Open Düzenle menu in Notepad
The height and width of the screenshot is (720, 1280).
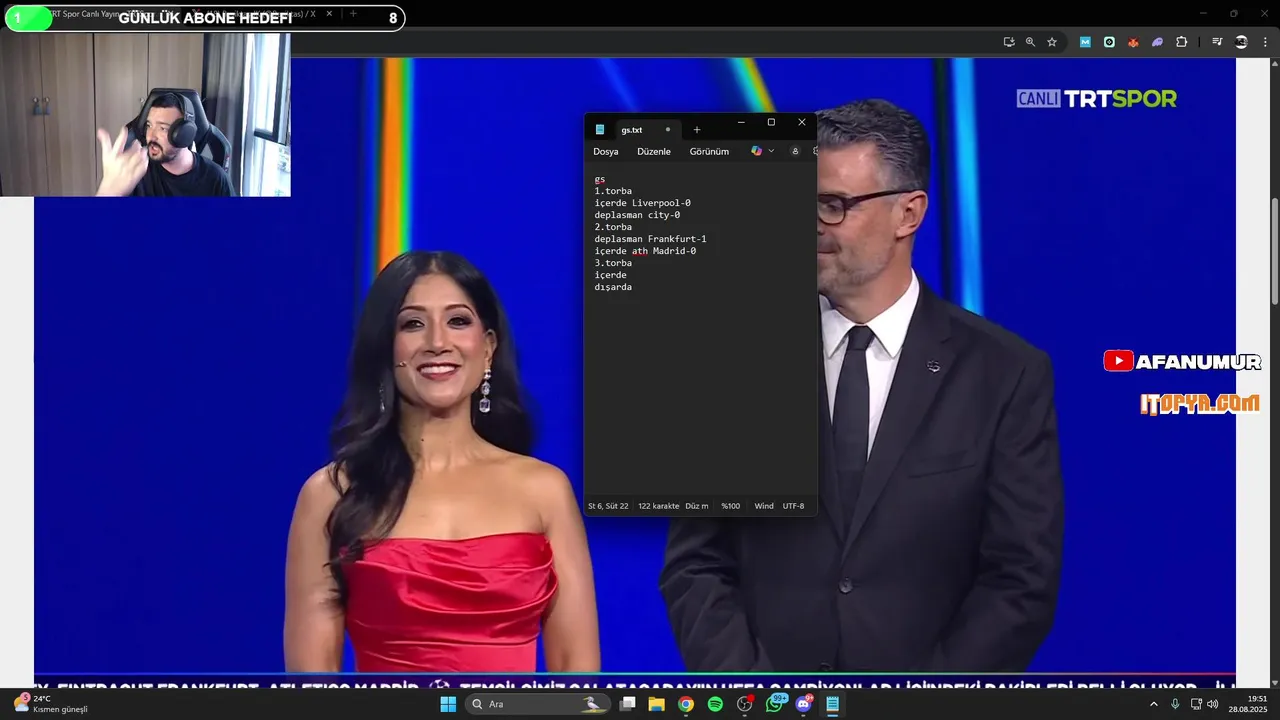654,151
